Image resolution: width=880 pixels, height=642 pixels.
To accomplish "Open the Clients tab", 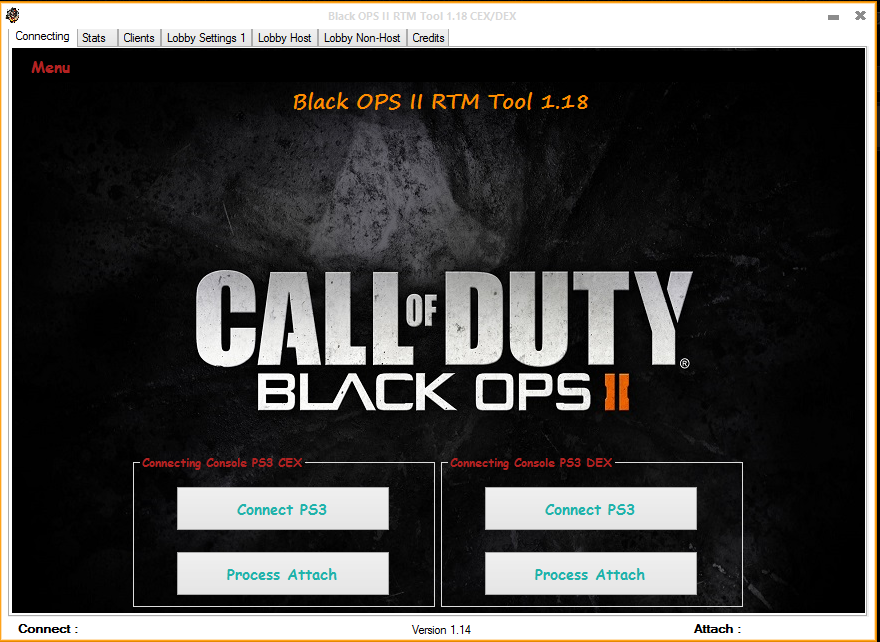I will coord(139,38).
